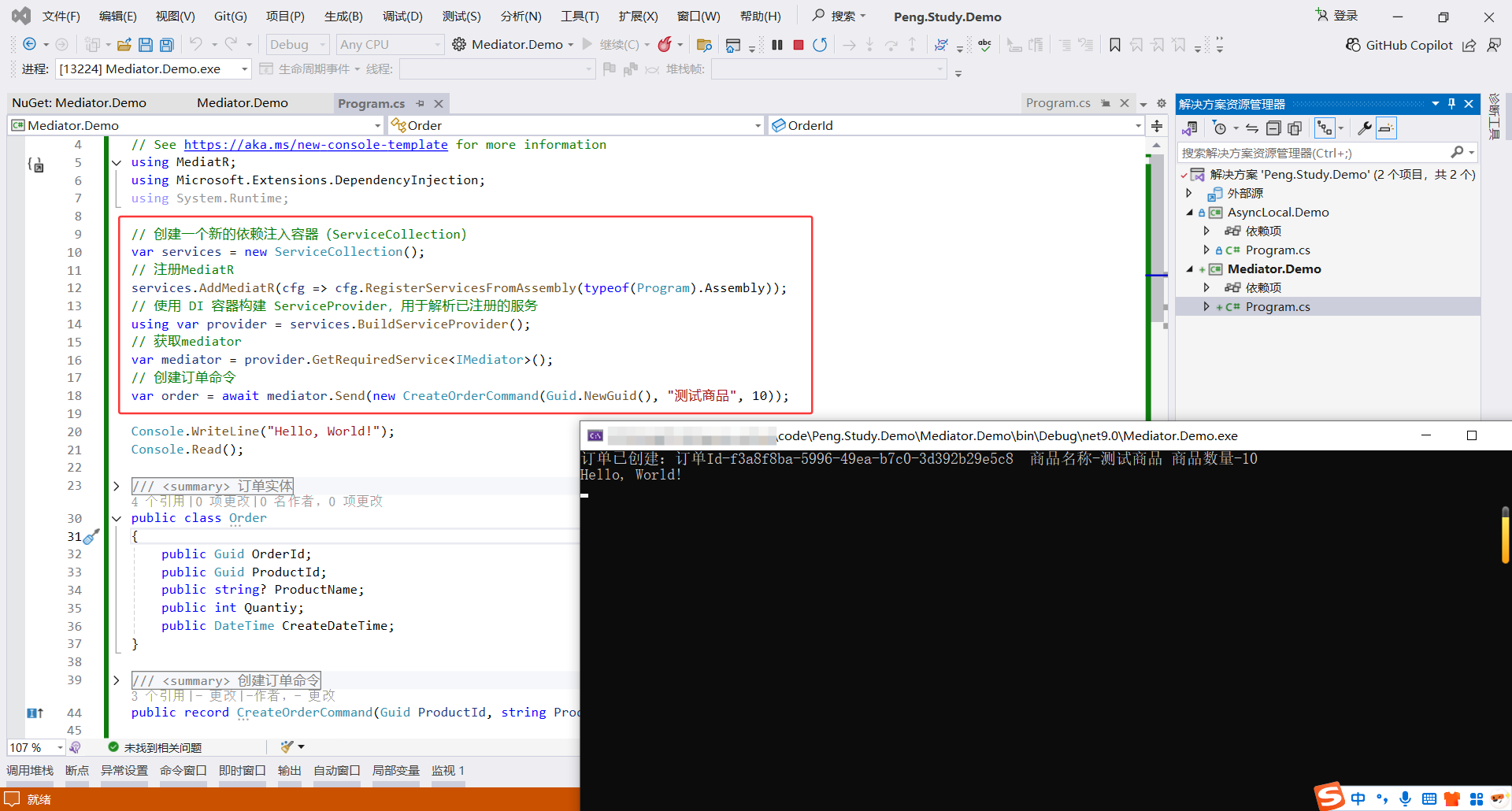Screen dimensions: 1512x811
Task: Pause debugging with the Break All button
Action: [777, 45]
